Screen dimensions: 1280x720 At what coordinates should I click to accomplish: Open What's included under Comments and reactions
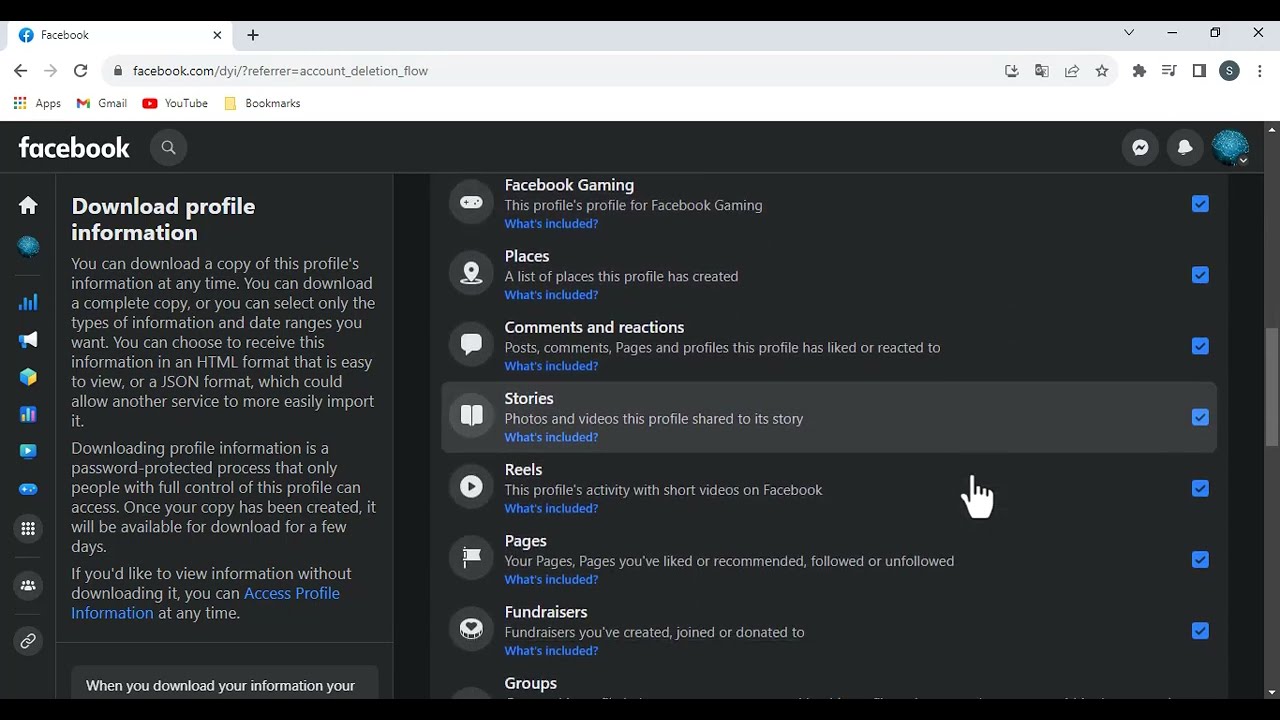click(x=551, y=366)
